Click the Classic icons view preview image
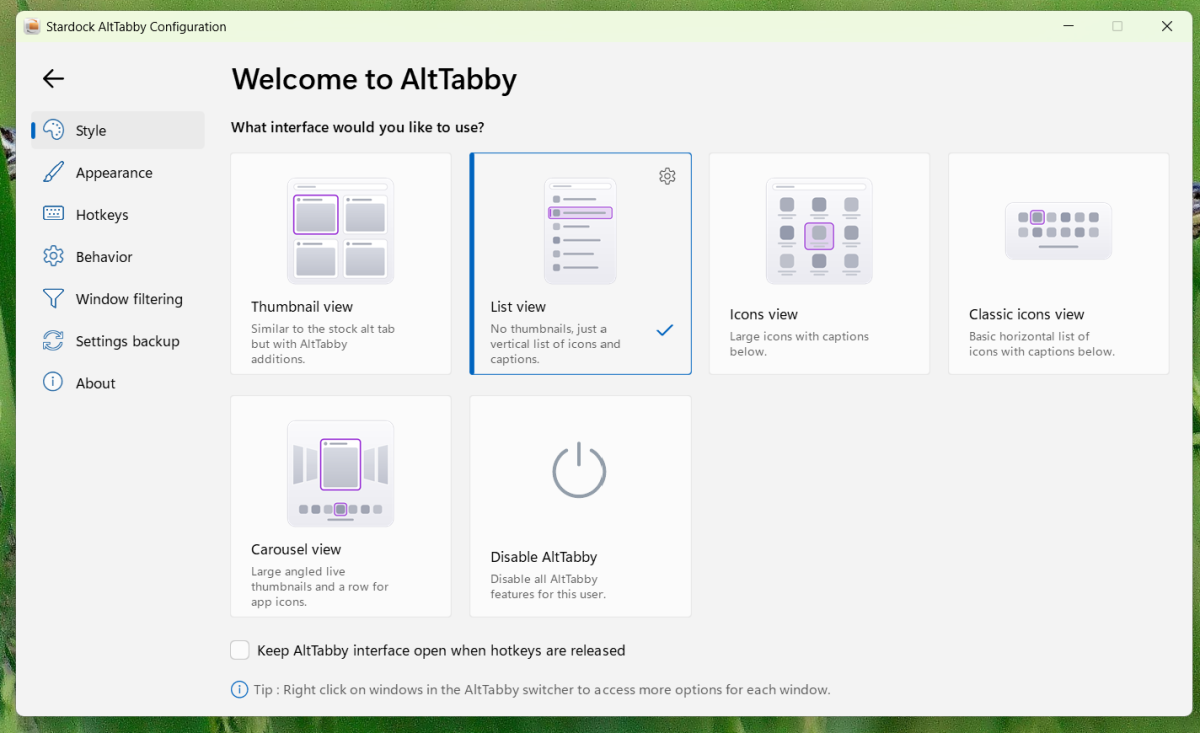 1058,231
